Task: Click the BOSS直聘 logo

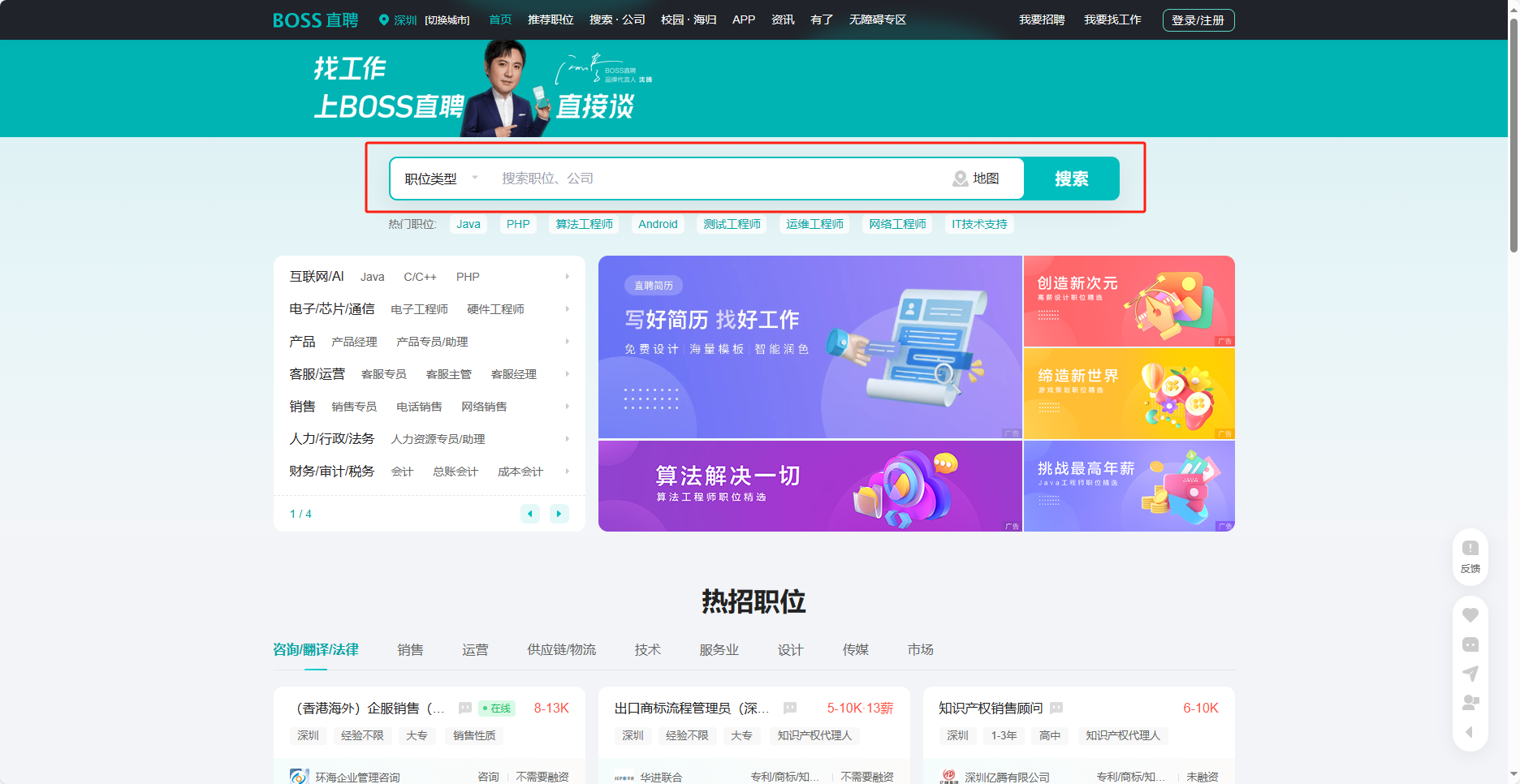Action: 315,20
